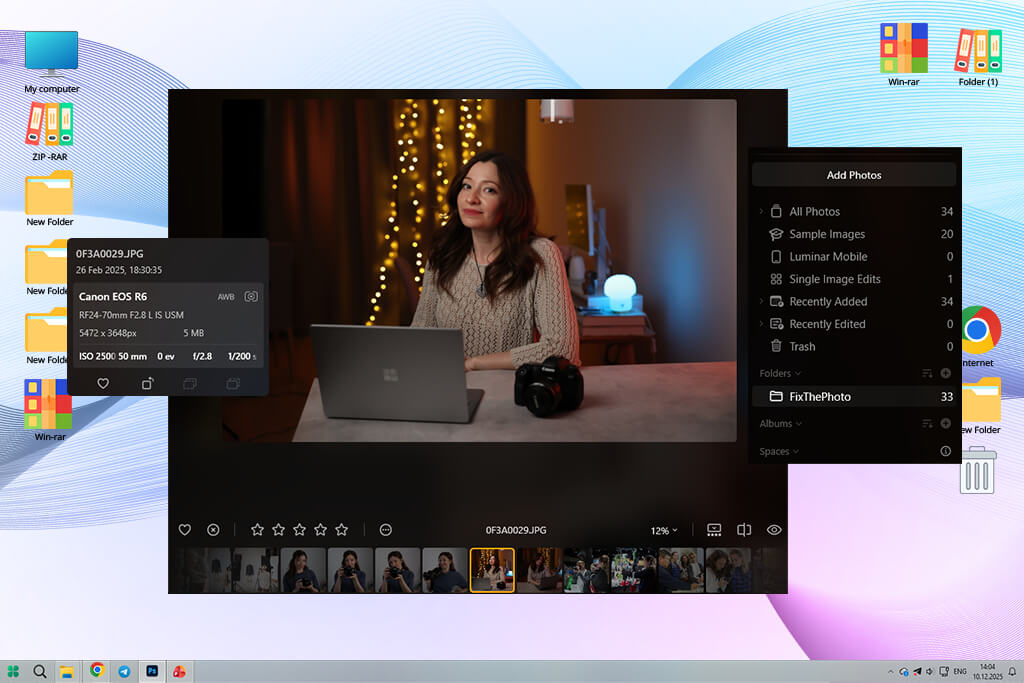Viewport: 1024px width, 683px height.
Task: Select the FixThePhoto folder
Action: coord(854,396)
